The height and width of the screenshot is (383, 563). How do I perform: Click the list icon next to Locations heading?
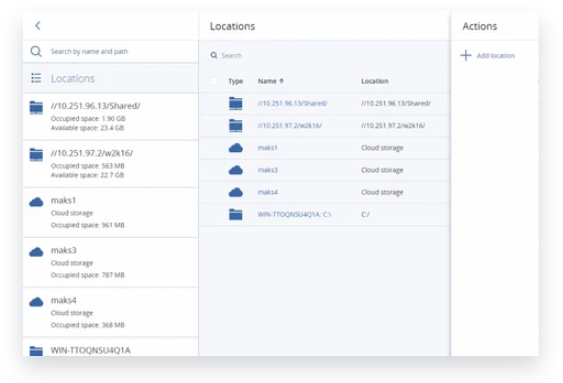[x=36, y=78]
